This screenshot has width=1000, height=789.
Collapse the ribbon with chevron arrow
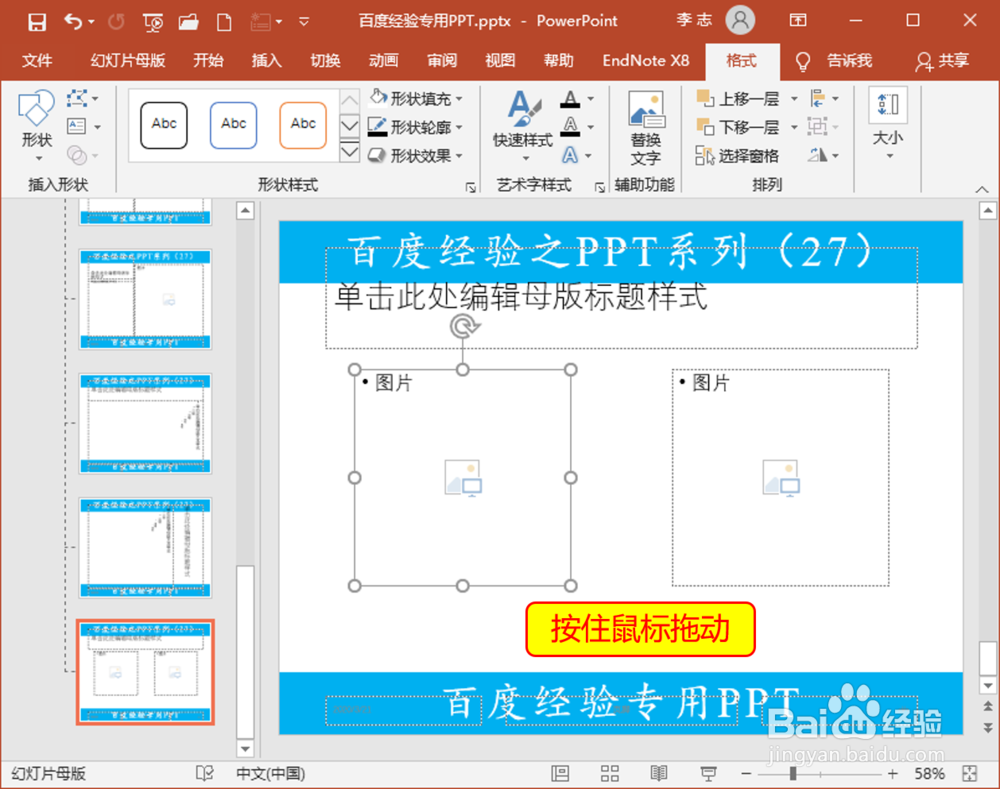tap(982, 189)
